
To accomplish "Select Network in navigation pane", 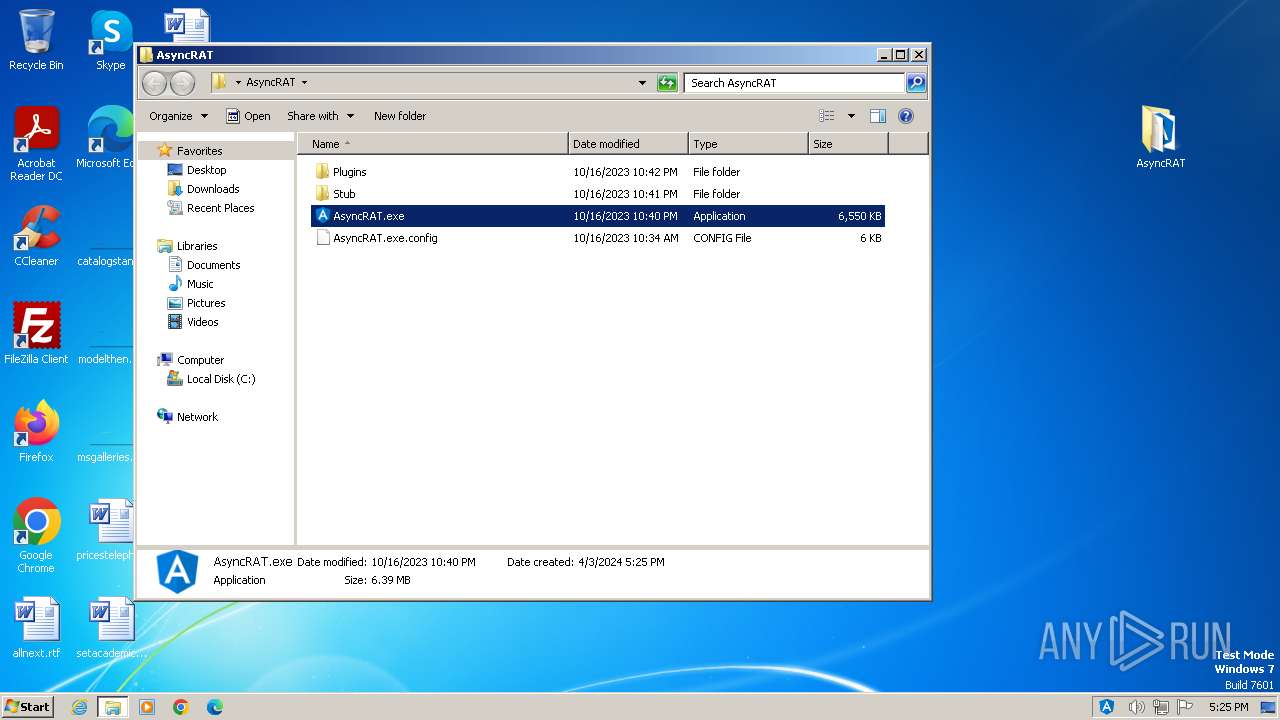I will click(x=197, y=417).
